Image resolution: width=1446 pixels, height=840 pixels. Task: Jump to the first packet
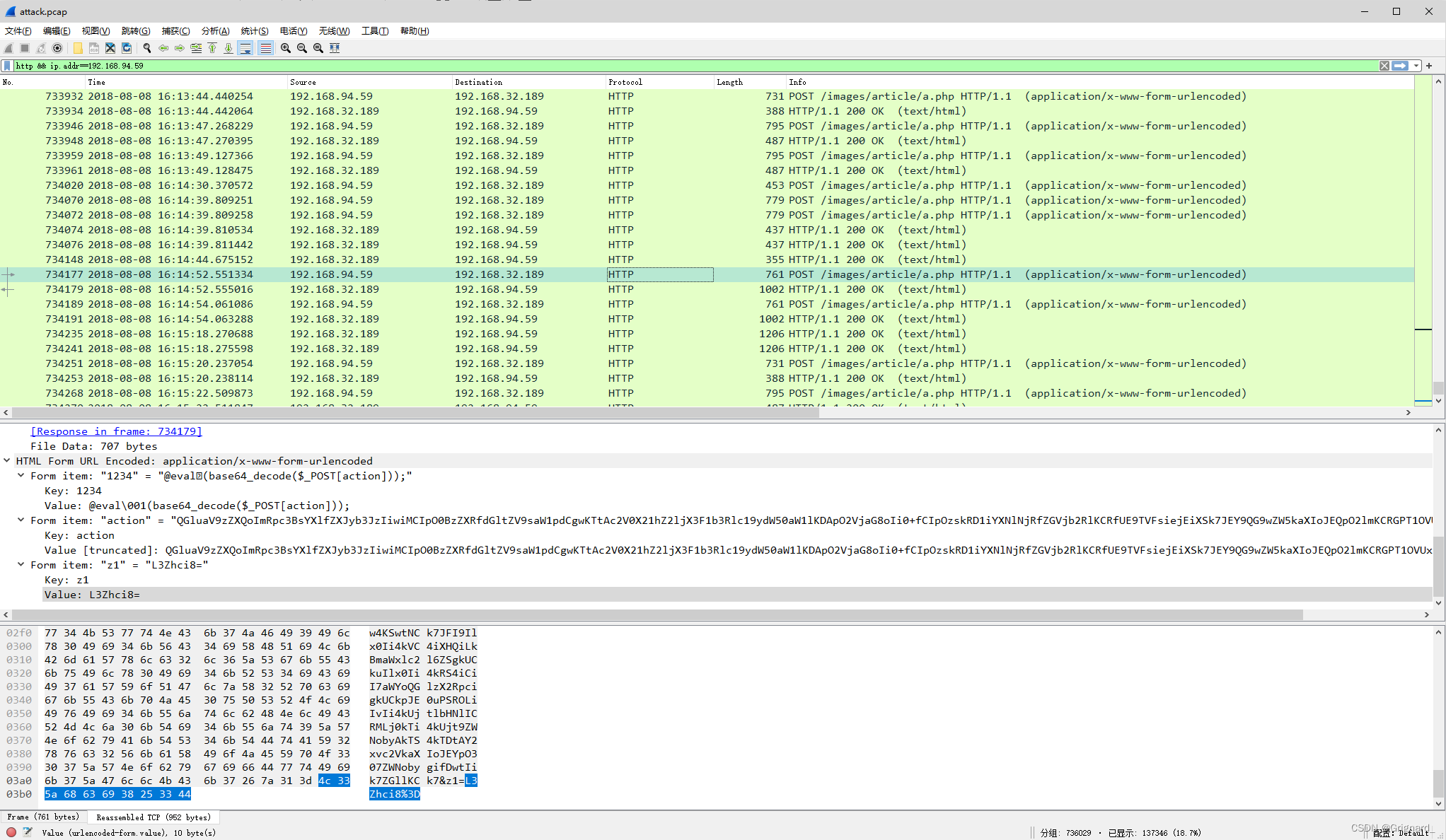pos(212,48)
